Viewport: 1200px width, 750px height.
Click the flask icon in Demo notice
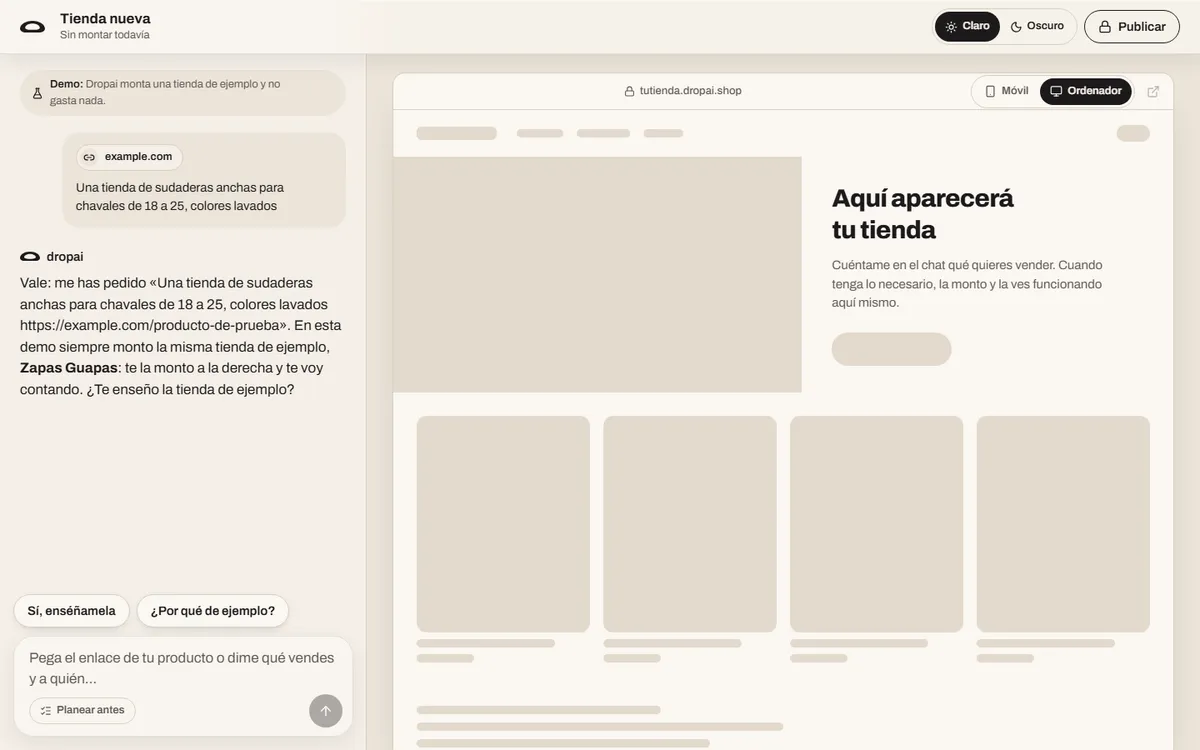click(x=37, y=93)
